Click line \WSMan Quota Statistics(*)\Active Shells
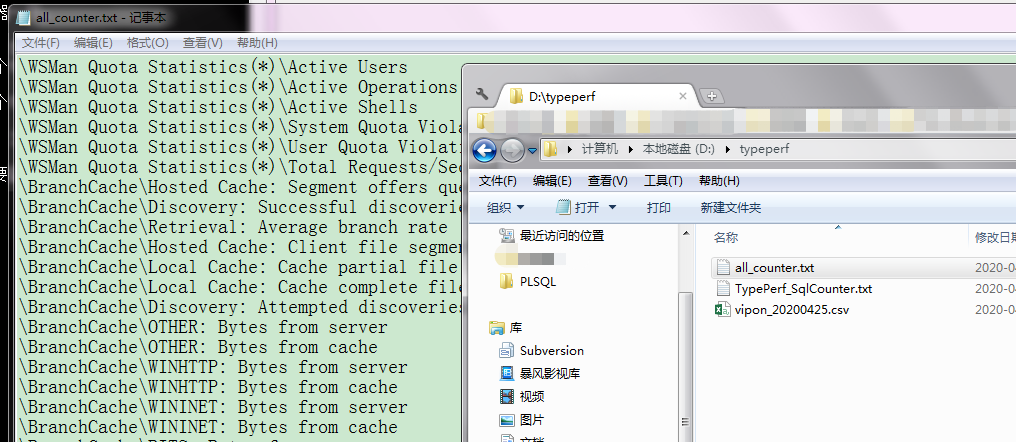 point(218,107)
